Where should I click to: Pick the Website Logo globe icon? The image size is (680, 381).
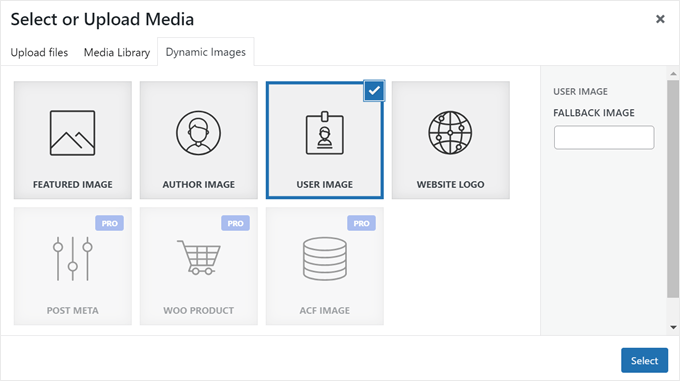point(450,133)
